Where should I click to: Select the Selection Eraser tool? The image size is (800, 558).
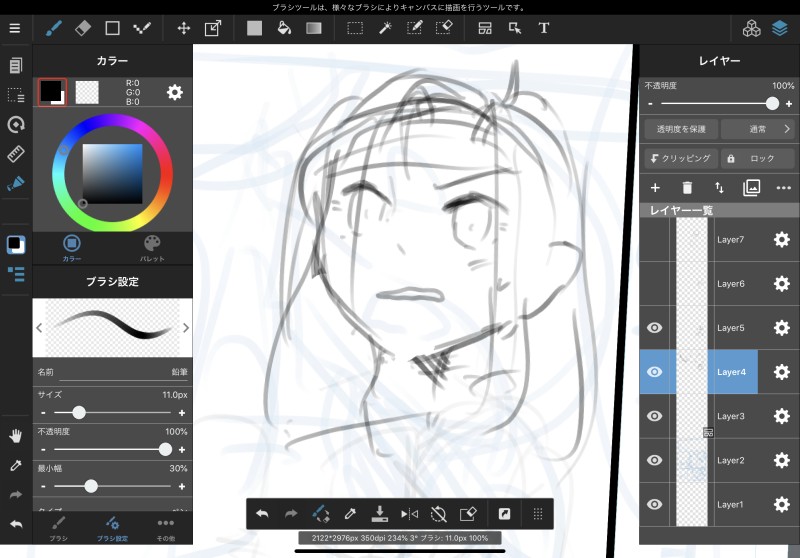pos(444,28)
